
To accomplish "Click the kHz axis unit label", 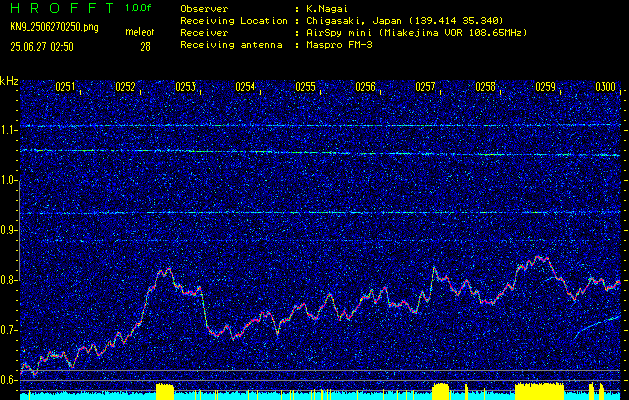I will click(x=9, y=81).
